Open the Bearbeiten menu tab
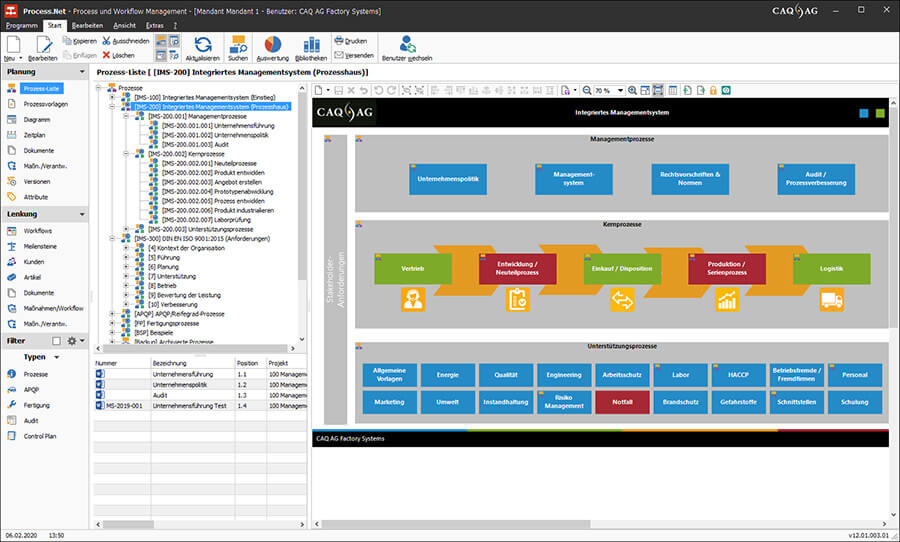 pyautogui.click(x=87, y=25)
